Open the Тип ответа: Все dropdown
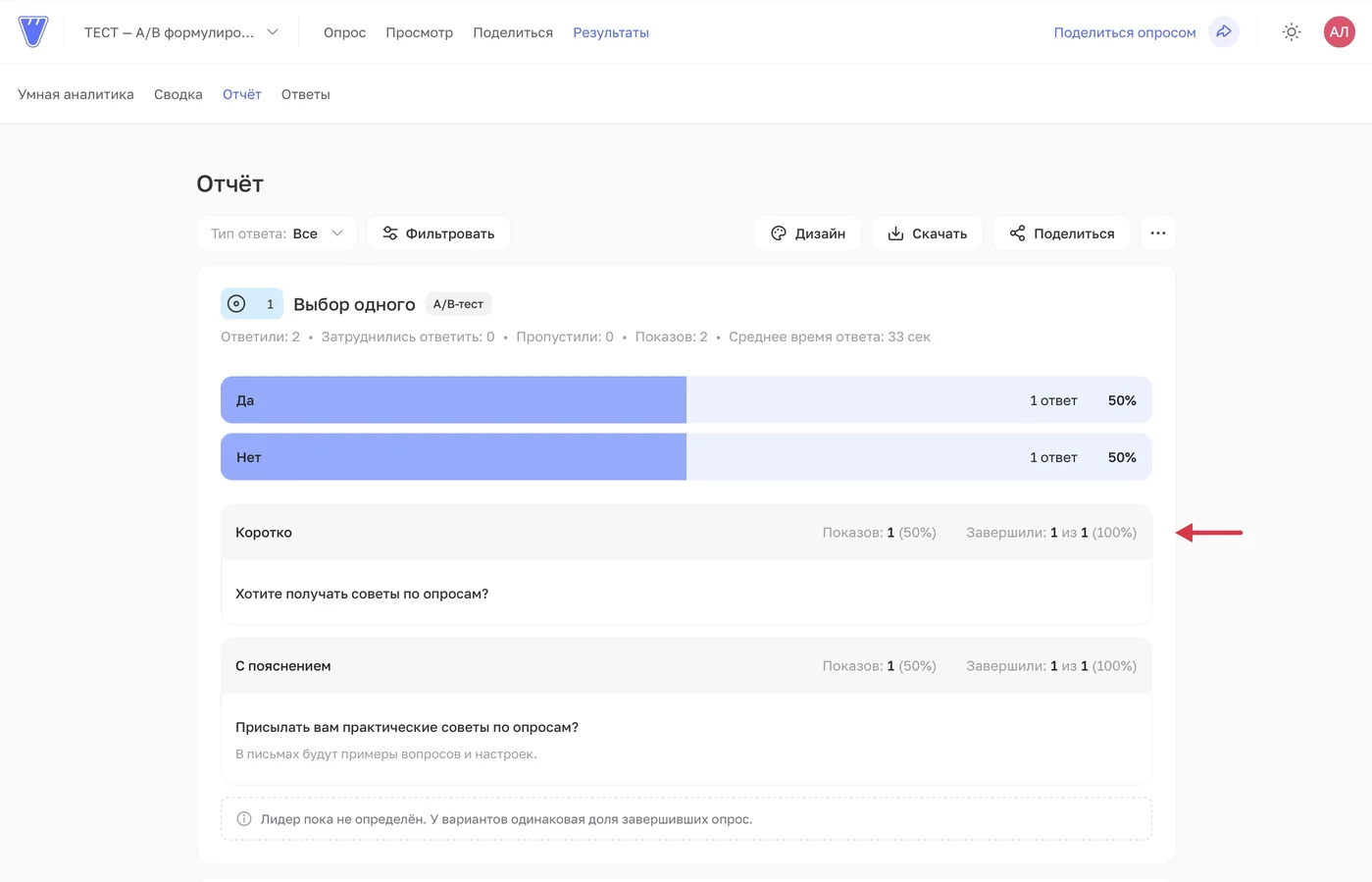1372x882 pixels. [x=277, y=233]
